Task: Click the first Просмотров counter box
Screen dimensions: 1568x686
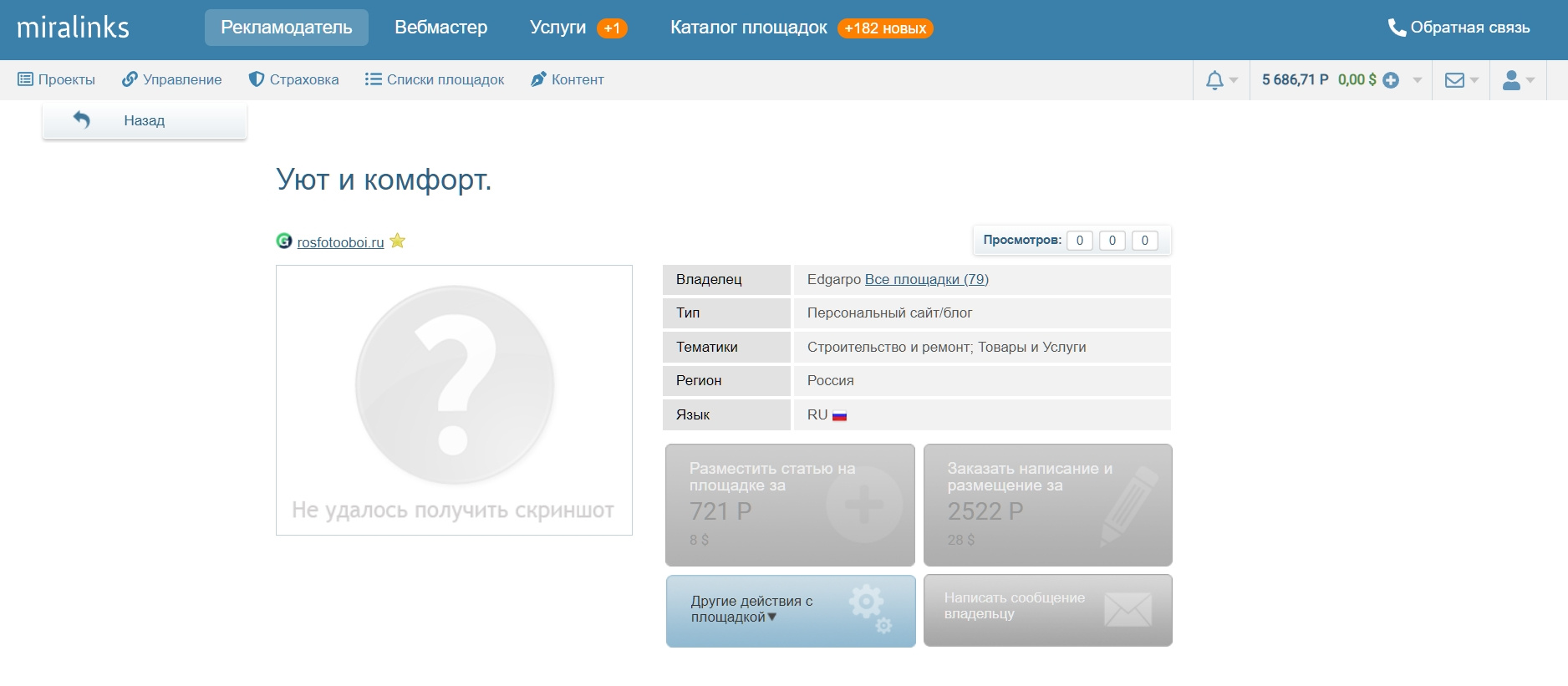Action: (x=1080, y=241)
